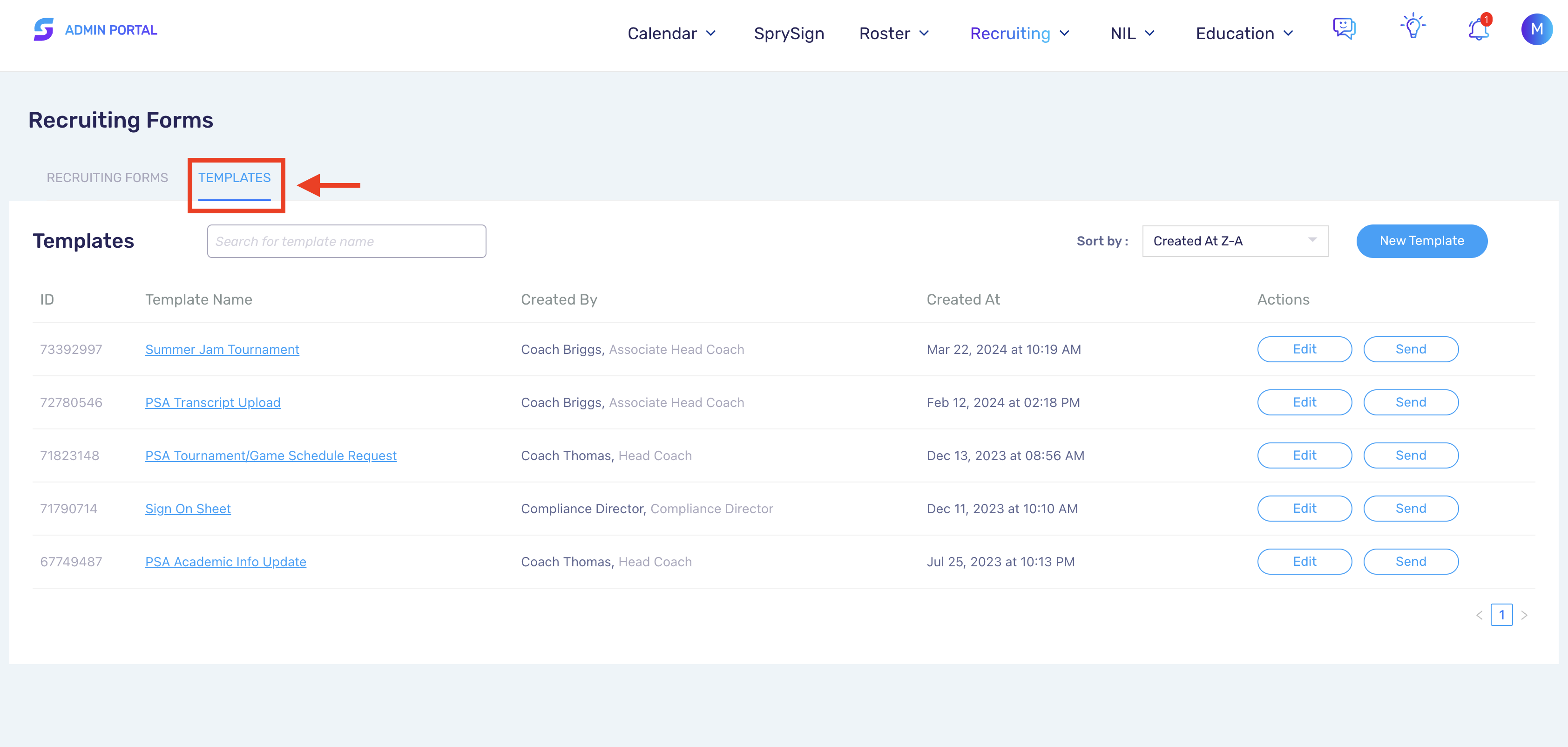The image size is (1568, 747).
Task: Click the Recruiting Forms page heading
Action: pos(121,120)
